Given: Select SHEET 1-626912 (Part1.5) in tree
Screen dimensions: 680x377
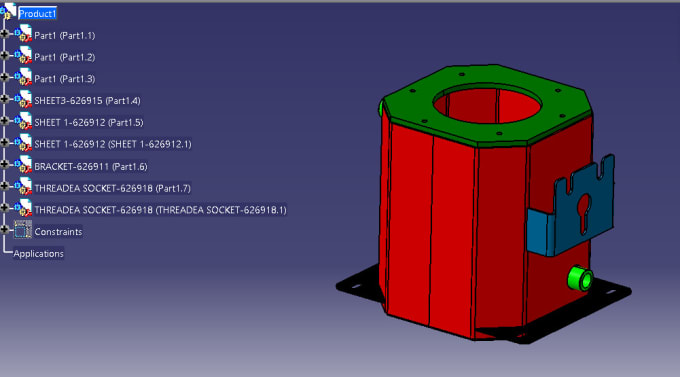Looking at the screenshot, I should [x=88, y=122].
